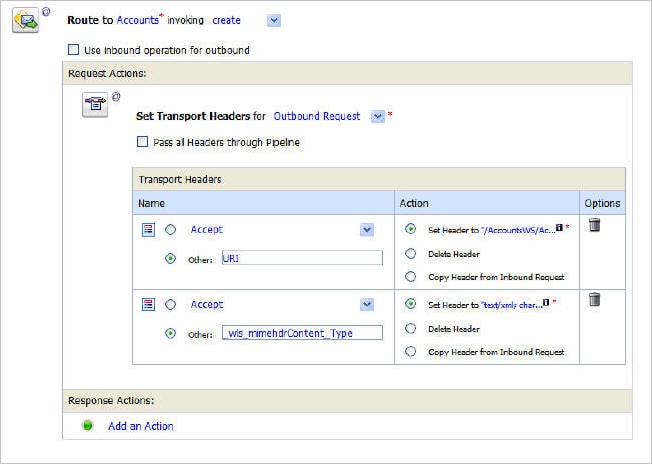Click the Accounts service link

click(136, 20)
